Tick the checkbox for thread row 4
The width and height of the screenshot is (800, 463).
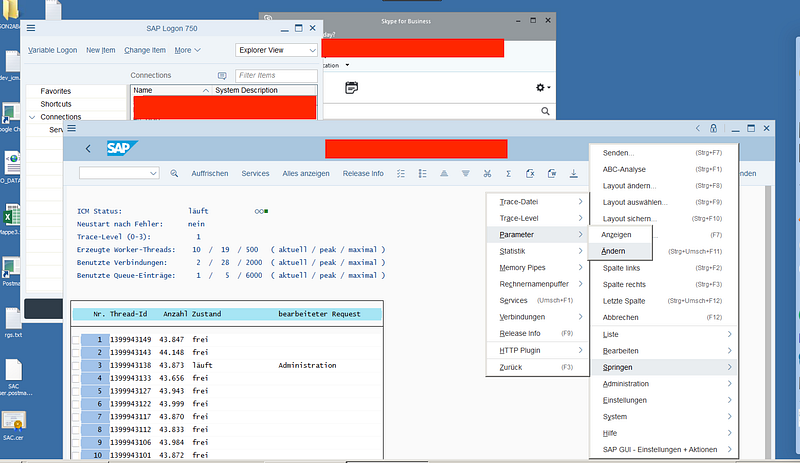point(76,378)
